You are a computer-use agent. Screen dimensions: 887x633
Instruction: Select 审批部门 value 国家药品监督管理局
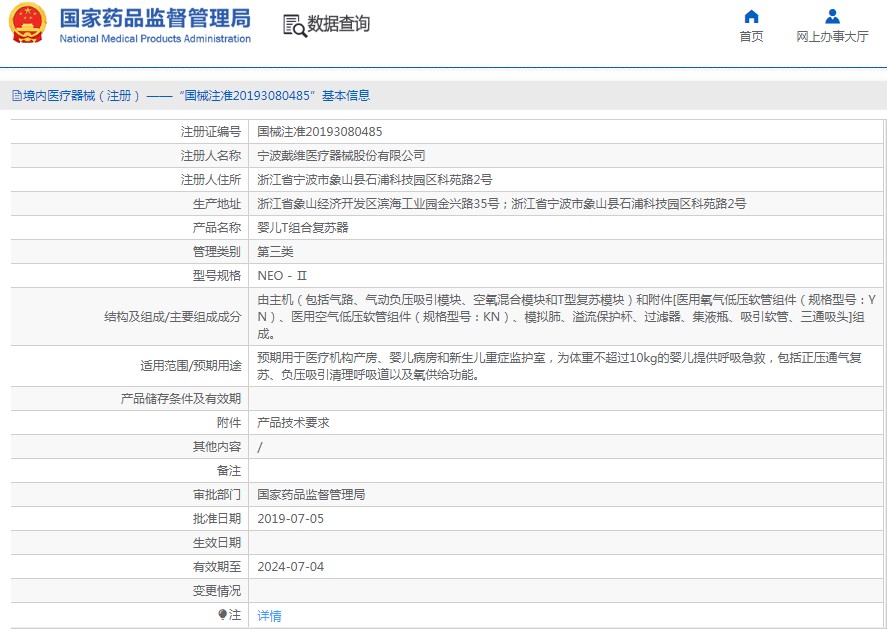click(x=311, y=495)
